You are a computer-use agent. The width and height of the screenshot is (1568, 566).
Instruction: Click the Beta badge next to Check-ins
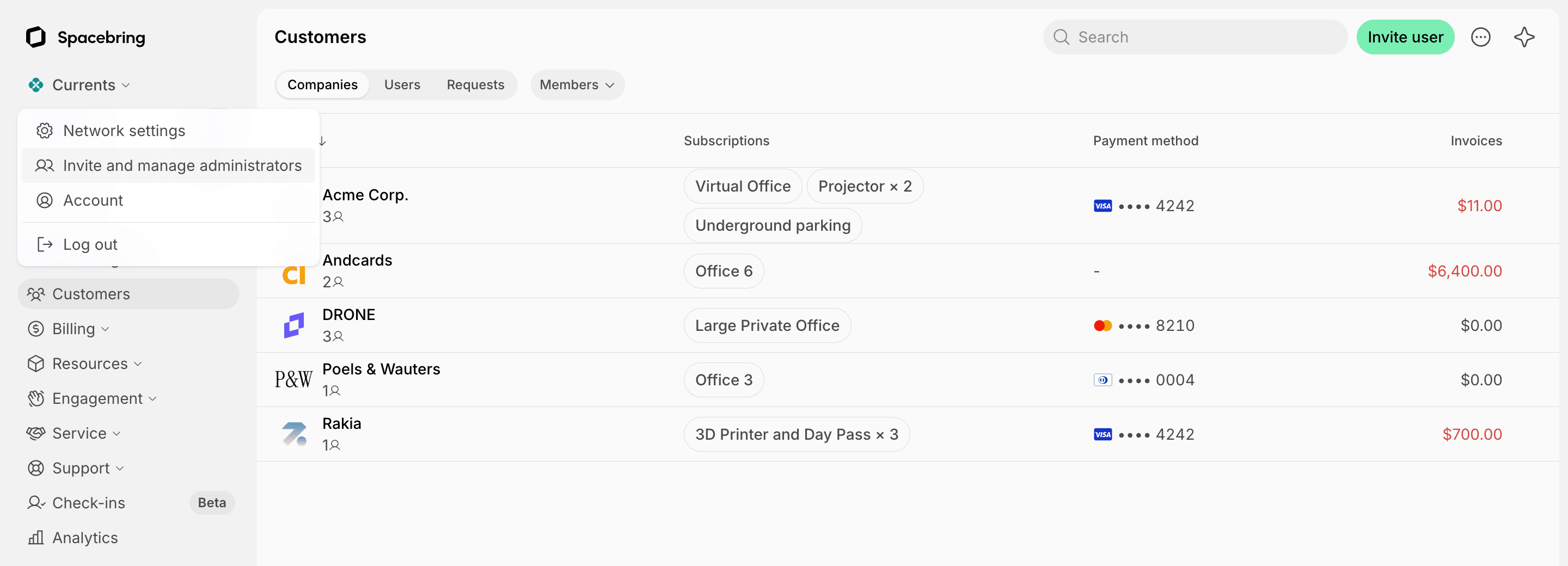pyautogui.click(x=212, y=503)
